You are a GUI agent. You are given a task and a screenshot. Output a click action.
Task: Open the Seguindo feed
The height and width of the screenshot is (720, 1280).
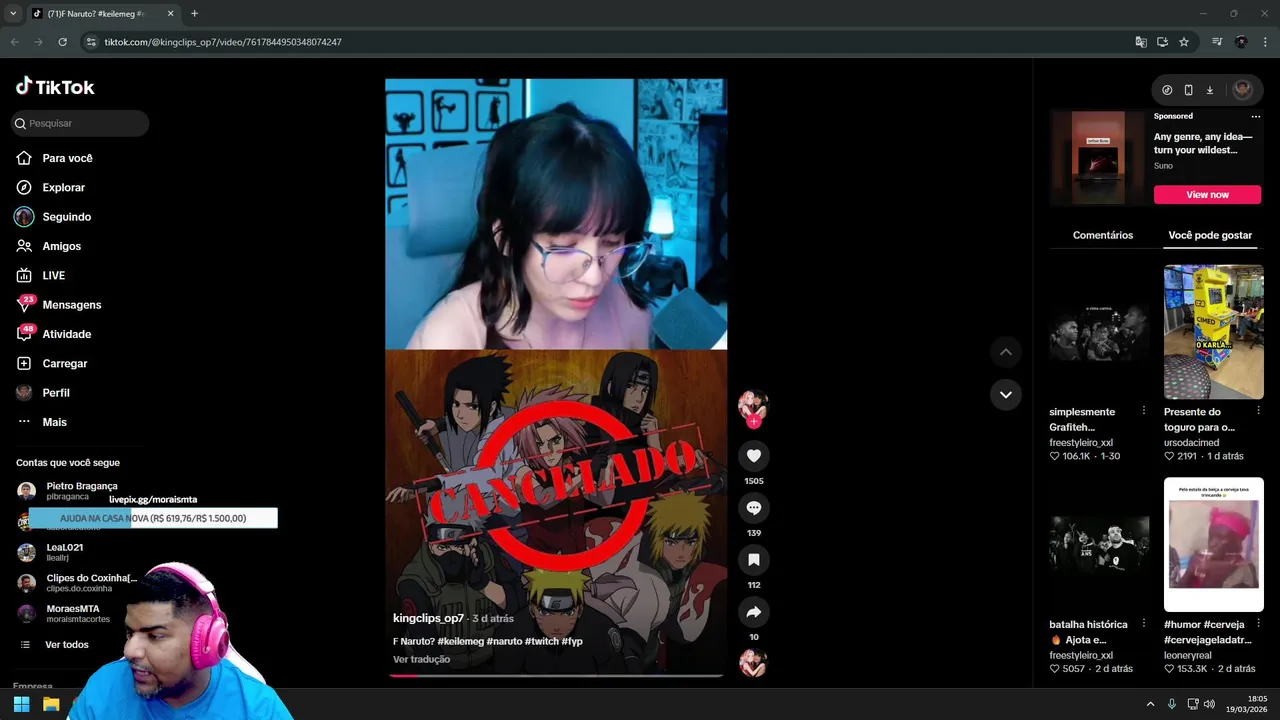click(x=66, y=217)
